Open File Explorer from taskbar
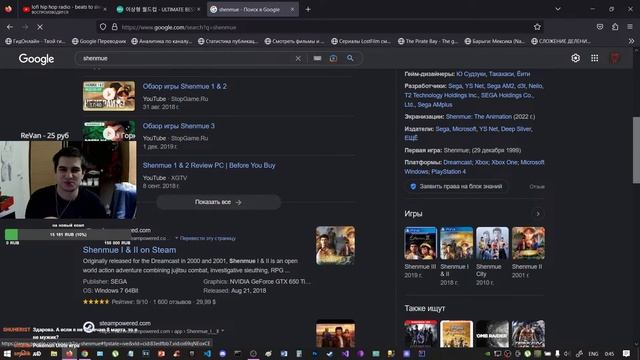The height and width of the screenshot is (360, 640). 53,353
